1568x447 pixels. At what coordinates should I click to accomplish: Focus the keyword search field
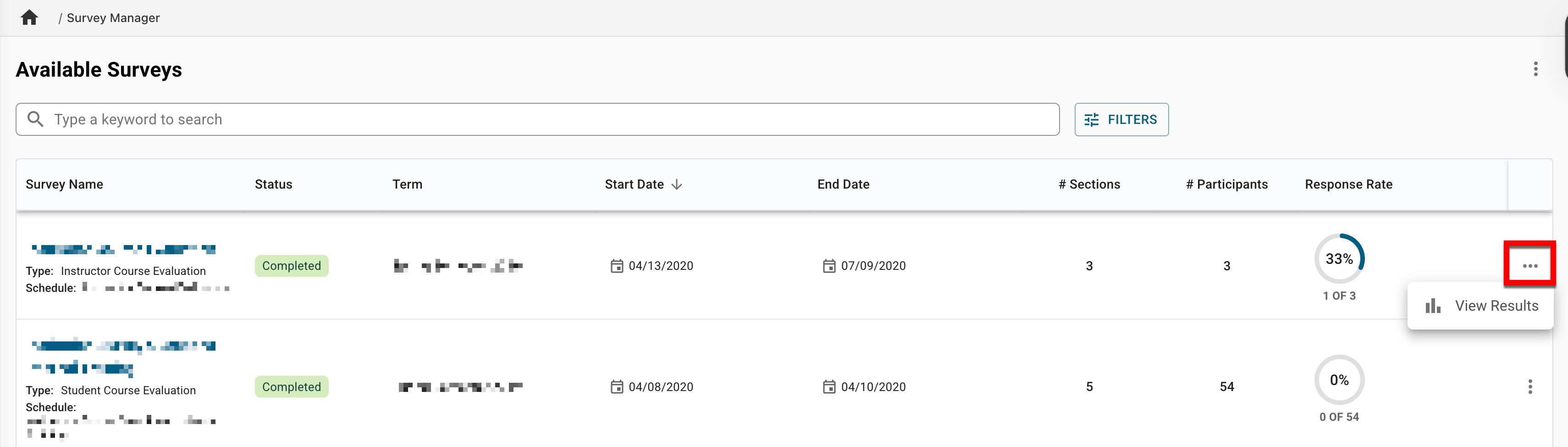548,119
